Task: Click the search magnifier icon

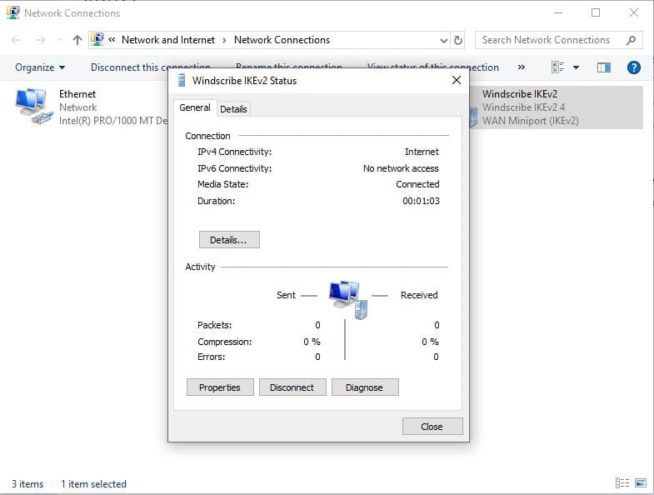Action: (x=631, y=40)
